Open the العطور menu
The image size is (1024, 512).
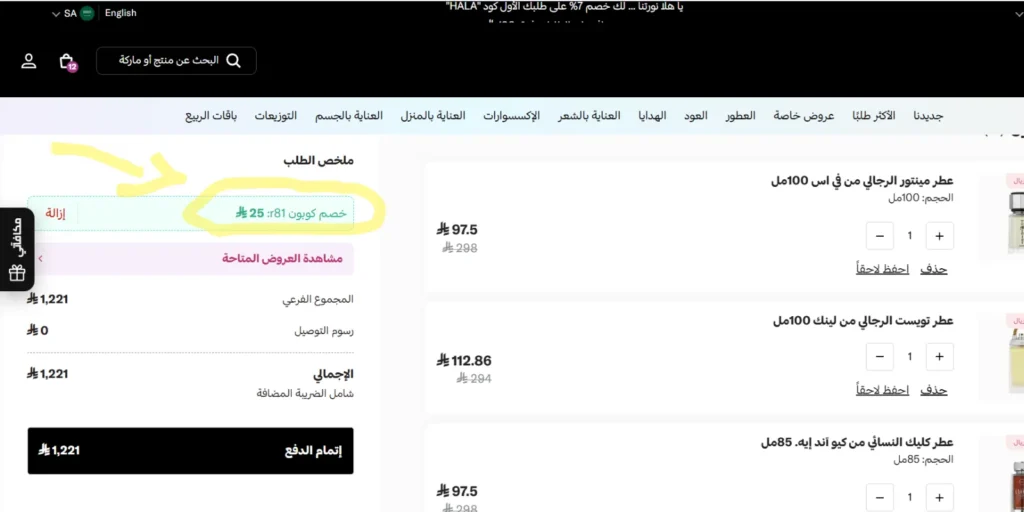pos(741,116)
